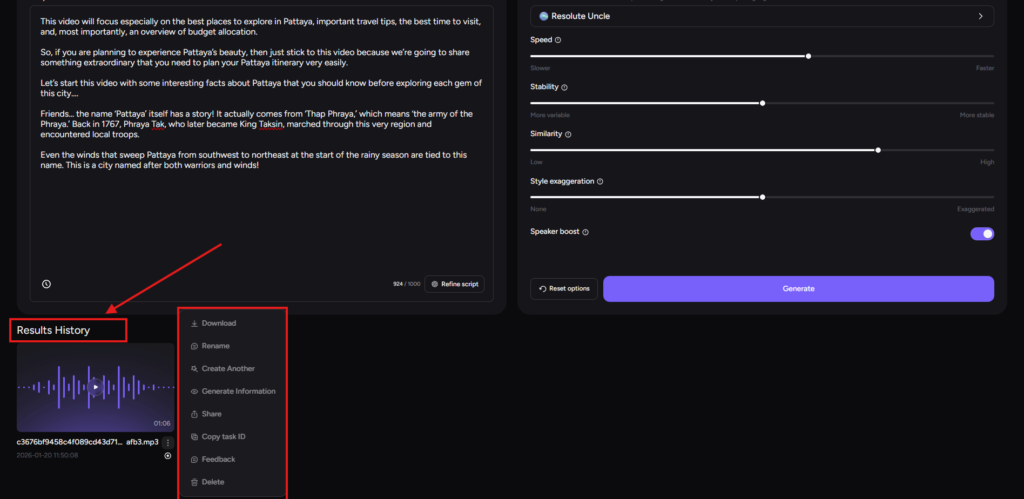The image size is (1024, 499).
Task: Click the Reset options button
Action: coord(564,289)
